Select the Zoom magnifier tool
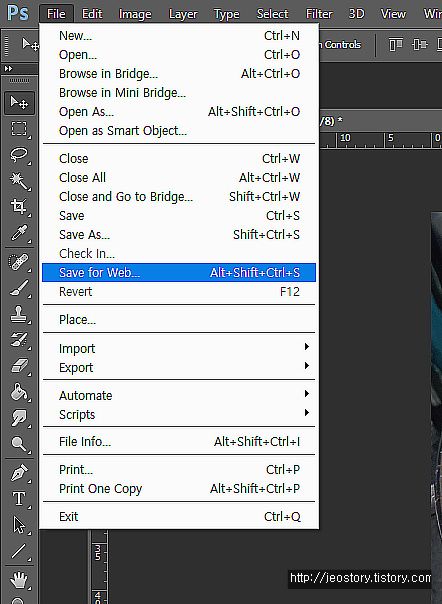Image resolution: width=442 pixels, height=604 pixels. click(19, 444)
